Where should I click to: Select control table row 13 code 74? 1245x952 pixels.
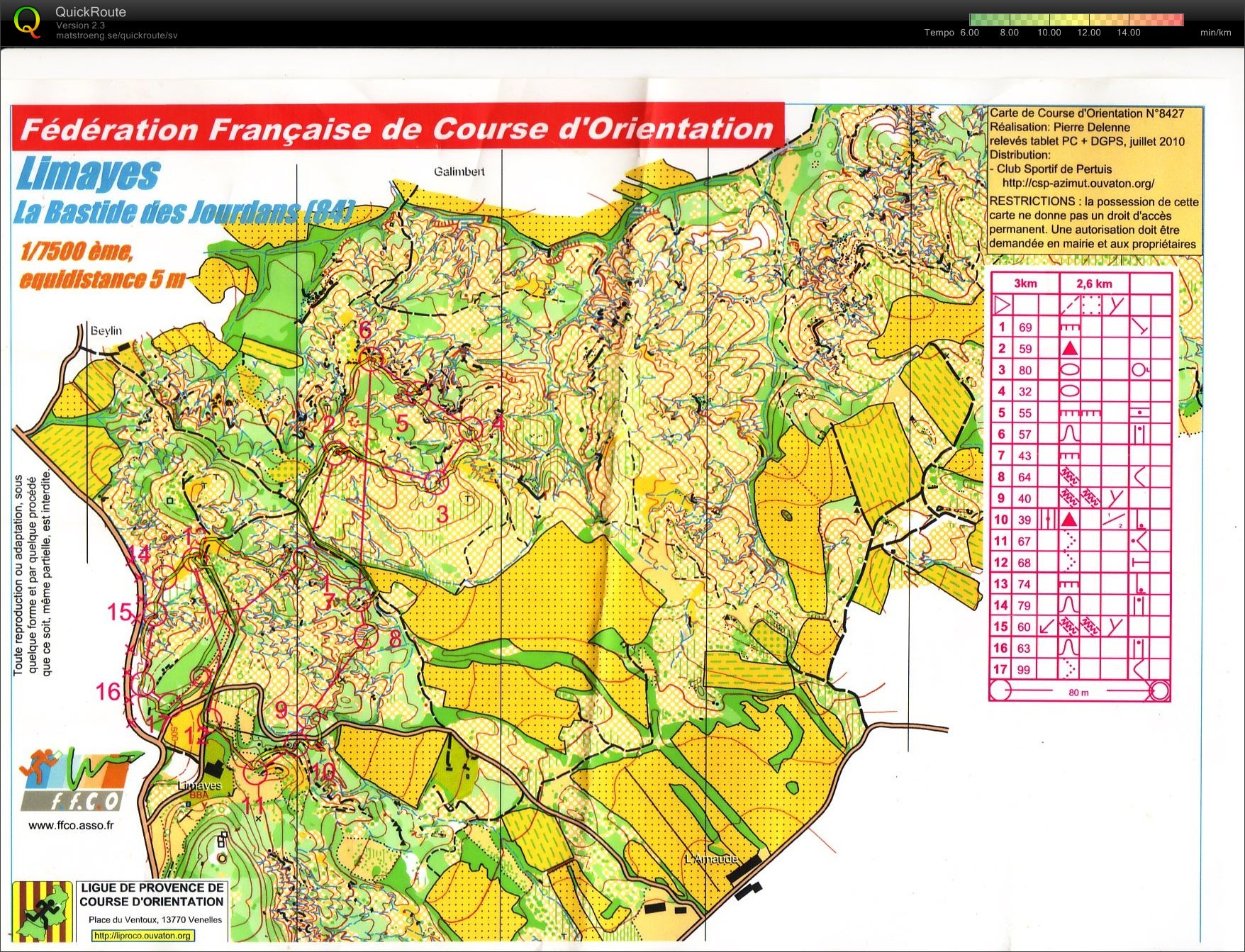click(1025, 584)
